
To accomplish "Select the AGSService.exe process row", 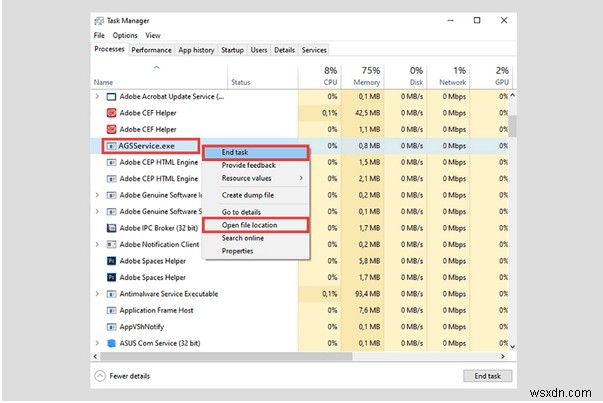I will (x=300, y=146).
